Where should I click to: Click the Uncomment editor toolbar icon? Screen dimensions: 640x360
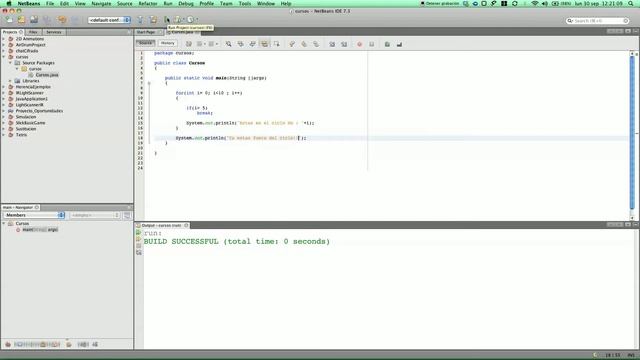click(399, 44)
